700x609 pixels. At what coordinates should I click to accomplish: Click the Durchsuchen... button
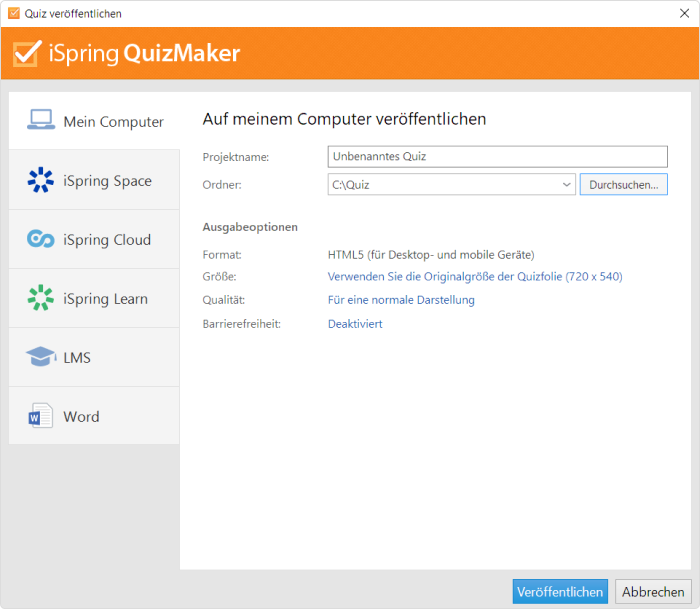(623, 184)
